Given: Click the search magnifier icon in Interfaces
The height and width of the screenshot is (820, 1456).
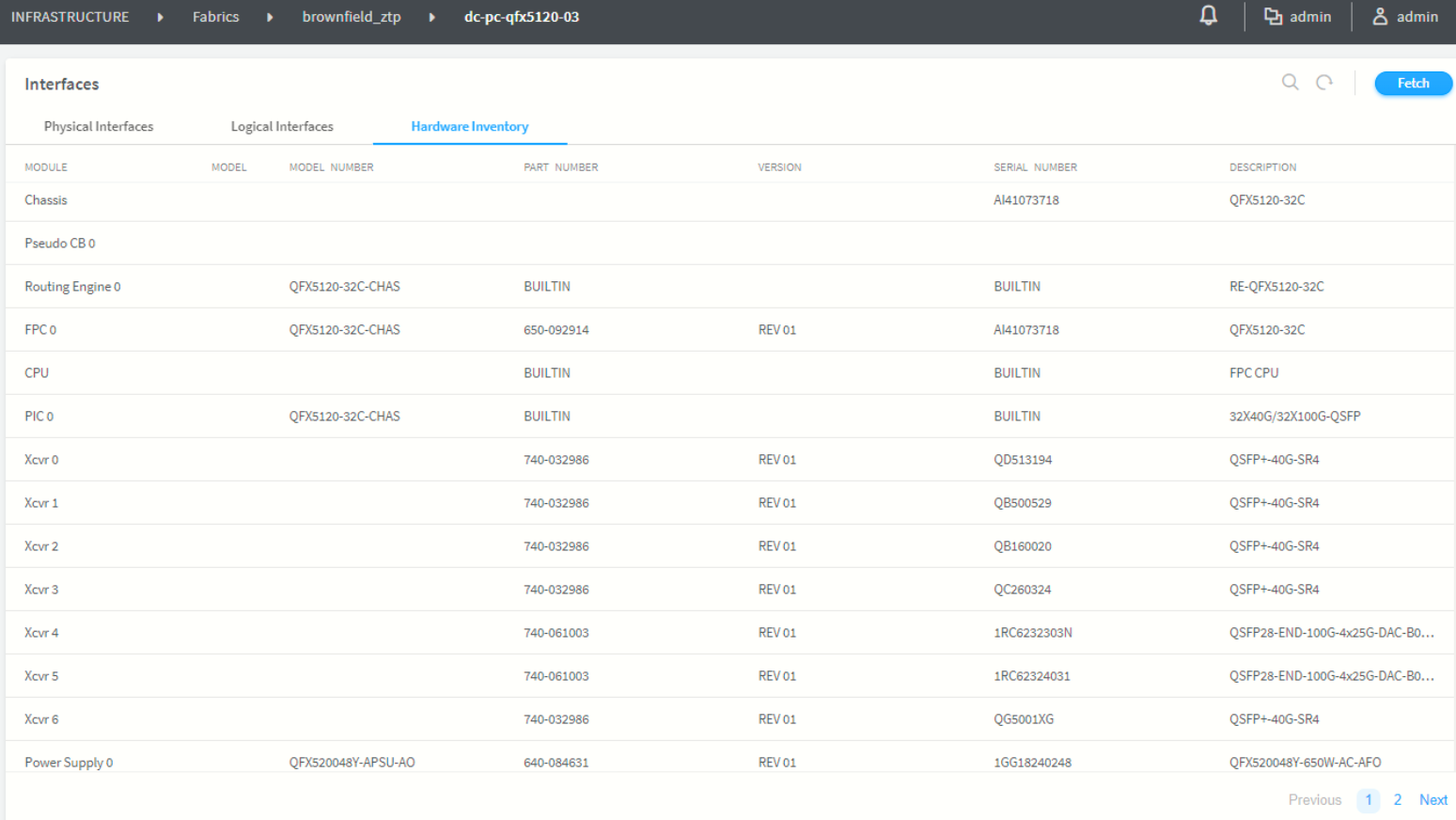Looking at the screenshot, I should [1290, 83].
